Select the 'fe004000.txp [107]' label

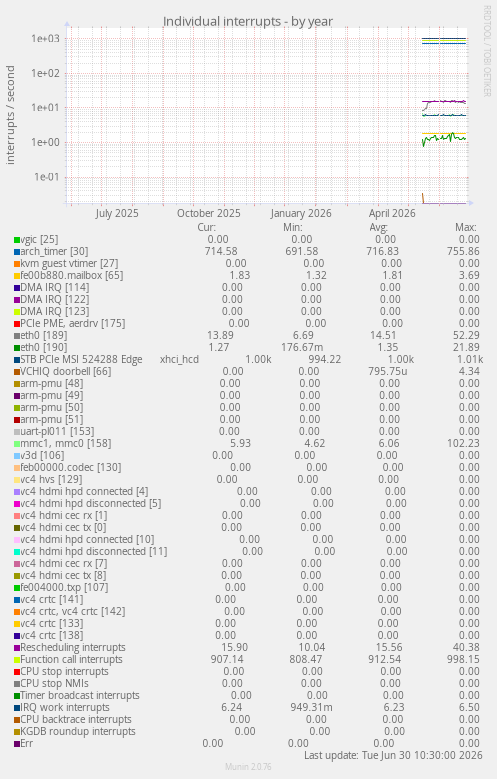click(64, 587)
